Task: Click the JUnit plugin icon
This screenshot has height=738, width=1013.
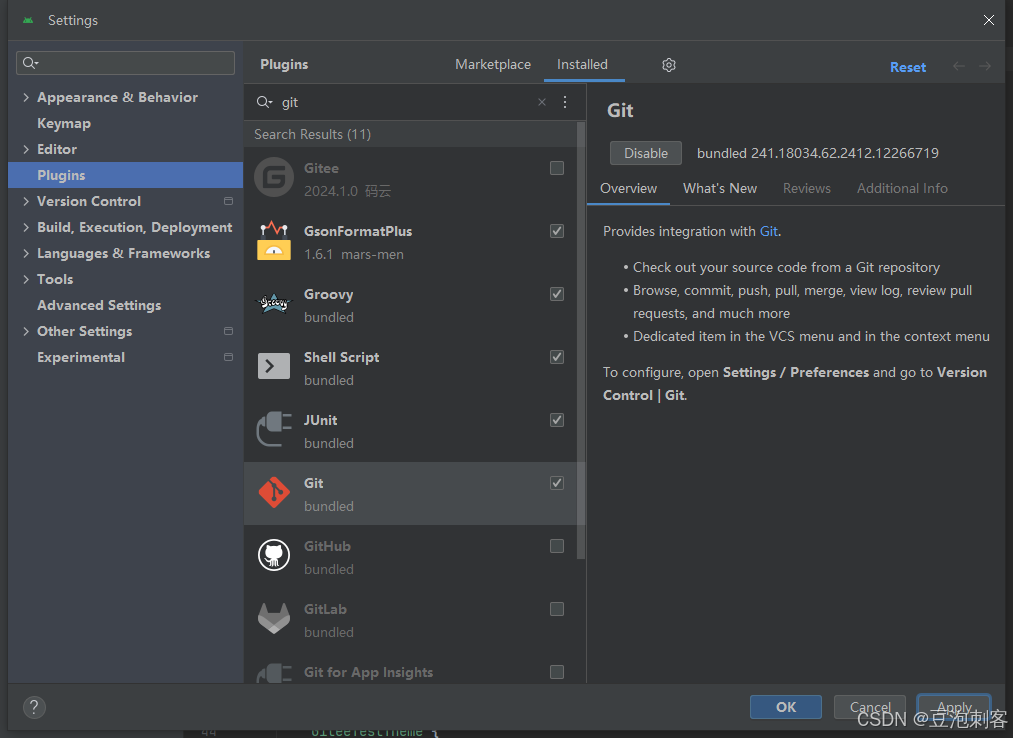Action: 273,429
